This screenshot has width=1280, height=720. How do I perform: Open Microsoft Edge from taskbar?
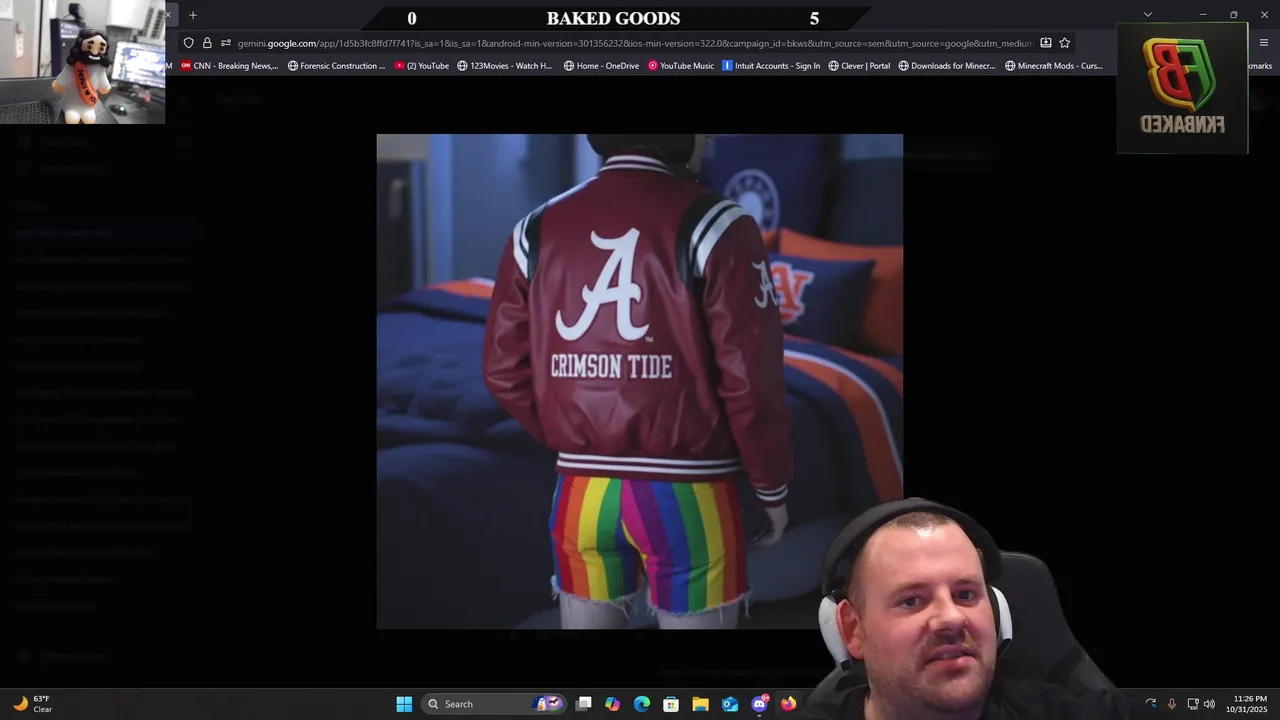coord(642,704)
